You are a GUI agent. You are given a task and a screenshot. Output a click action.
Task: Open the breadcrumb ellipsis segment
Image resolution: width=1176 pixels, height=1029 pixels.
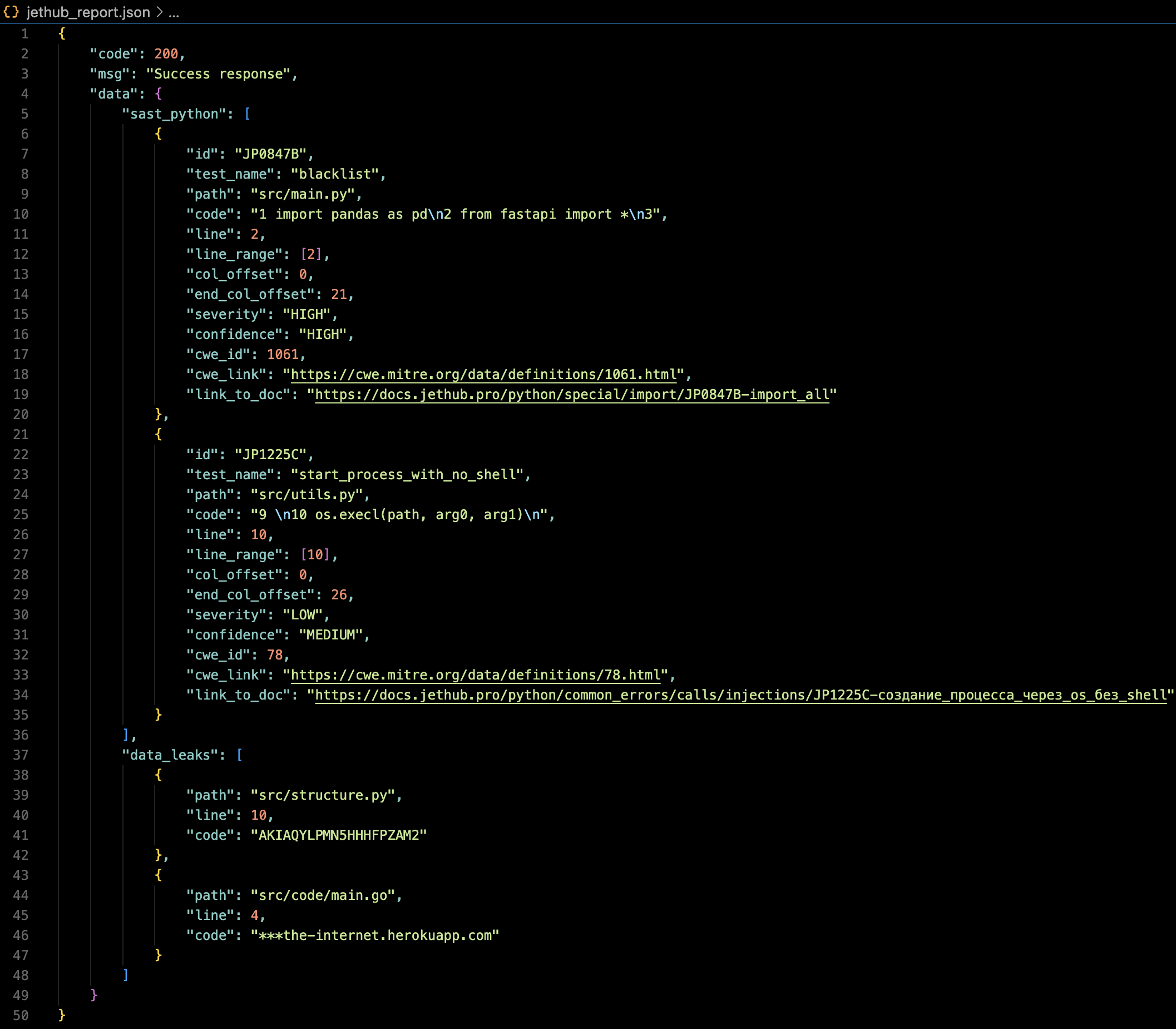click(174, 13)
